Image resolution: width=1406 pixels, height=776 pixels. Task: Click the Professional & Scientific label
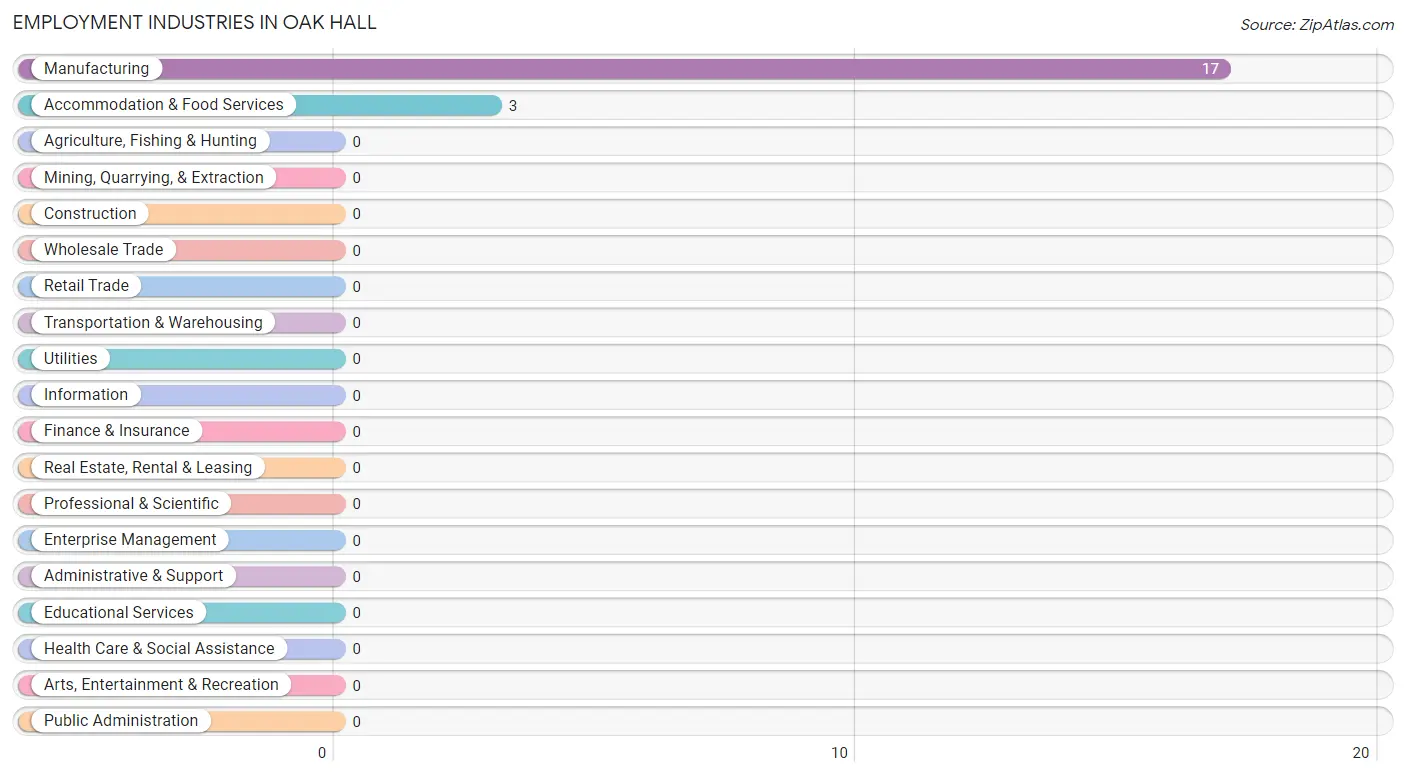(x=131, y=503)
